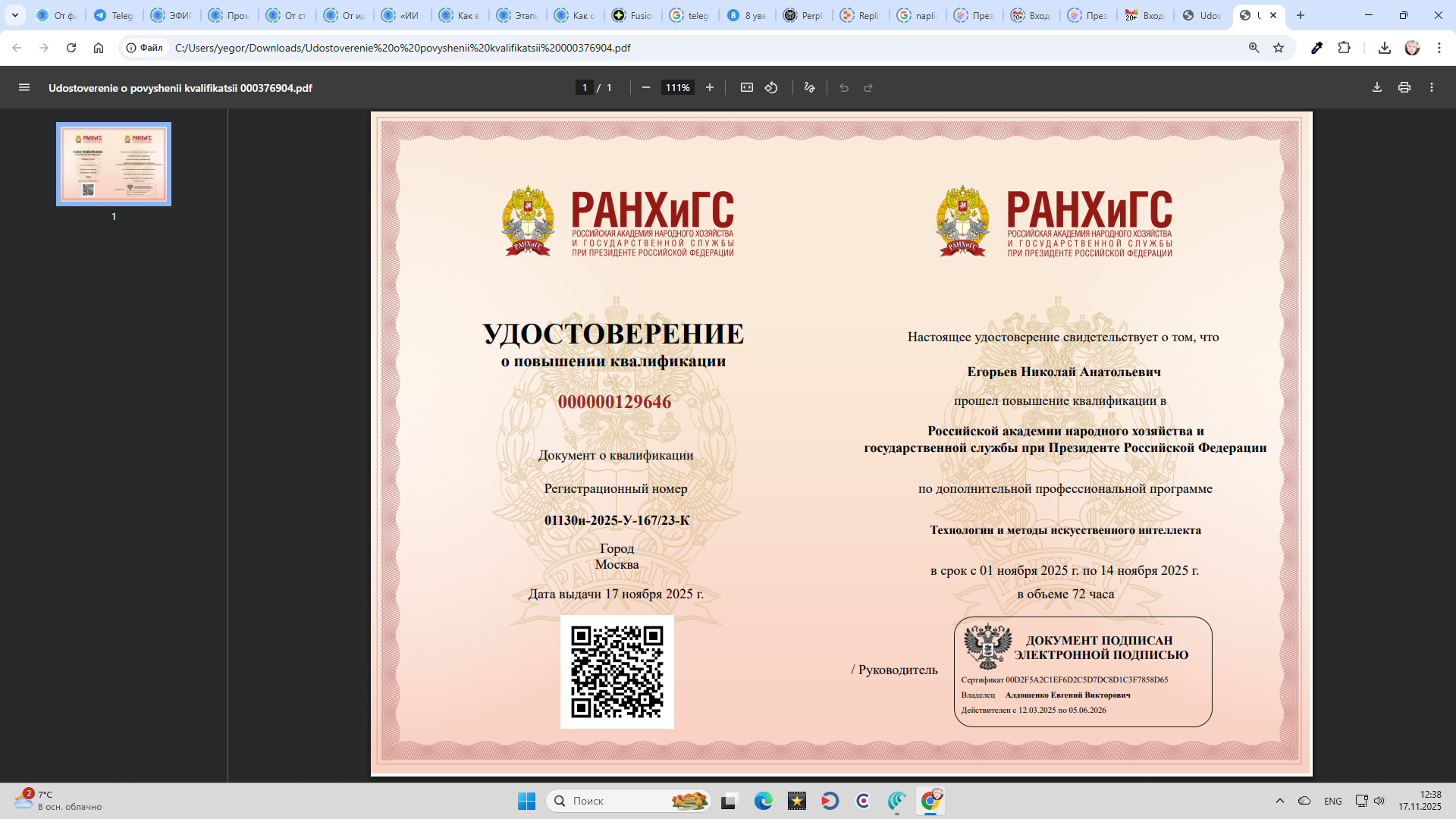Viewport: 1456px width, 819px height.
Task: Switch to the napli tab
Action: (x=918, y=15)
